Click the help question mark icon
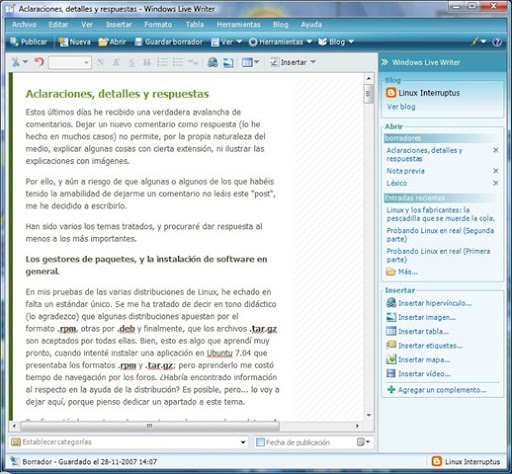Image resolution: width=512 pixels, height=474 pixels. [x=497, y=42]
